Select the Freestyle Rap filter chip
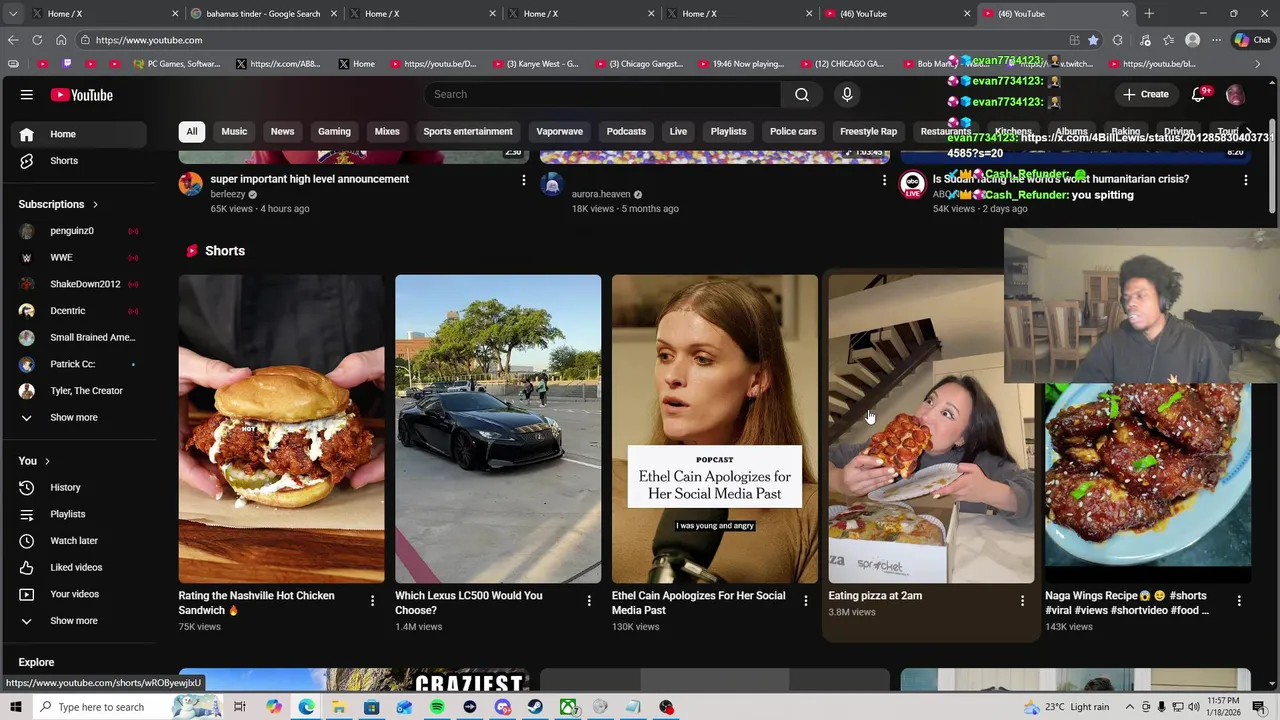 [868, 131]
